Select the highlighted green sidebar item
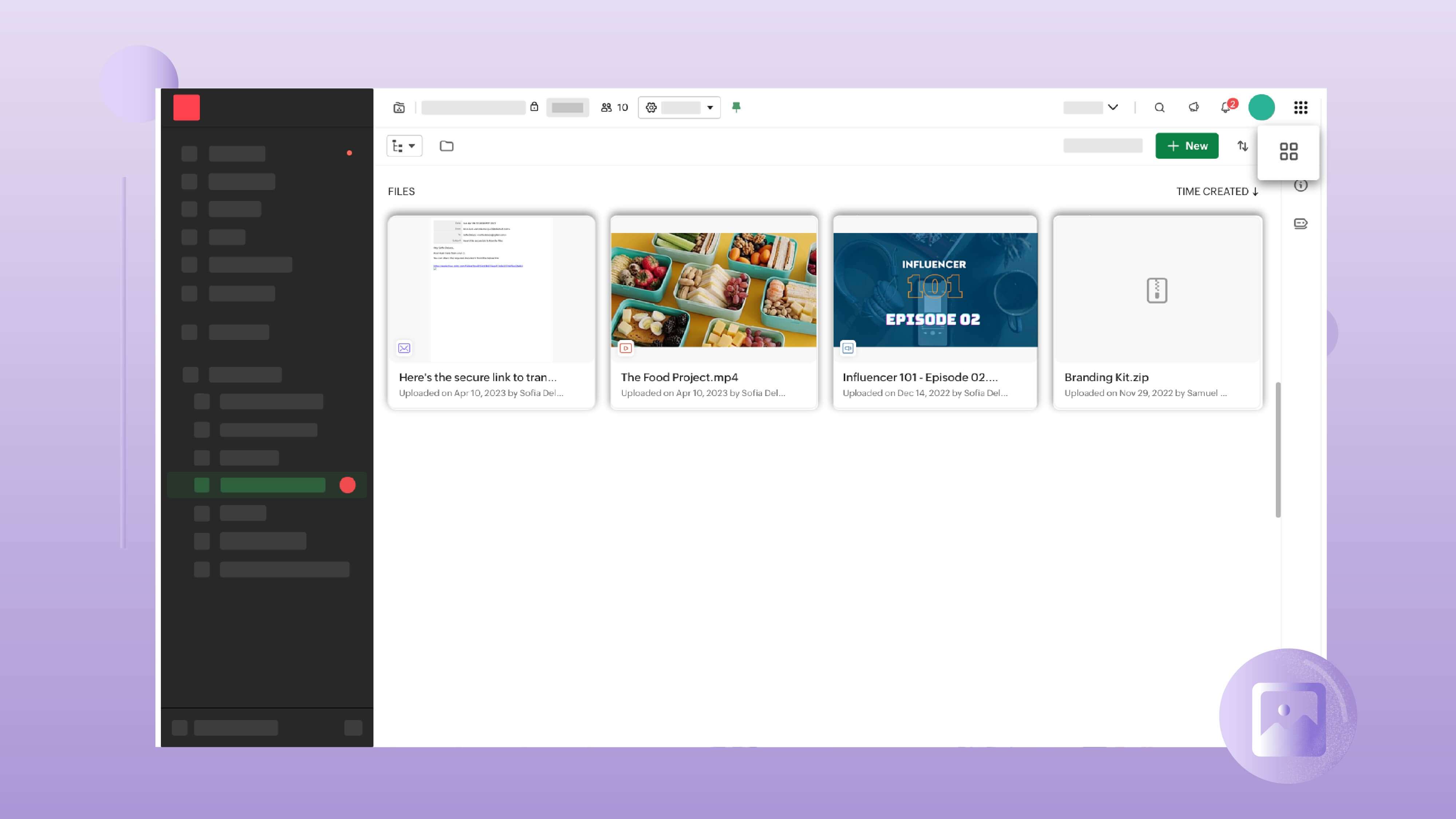 [272, 485]
